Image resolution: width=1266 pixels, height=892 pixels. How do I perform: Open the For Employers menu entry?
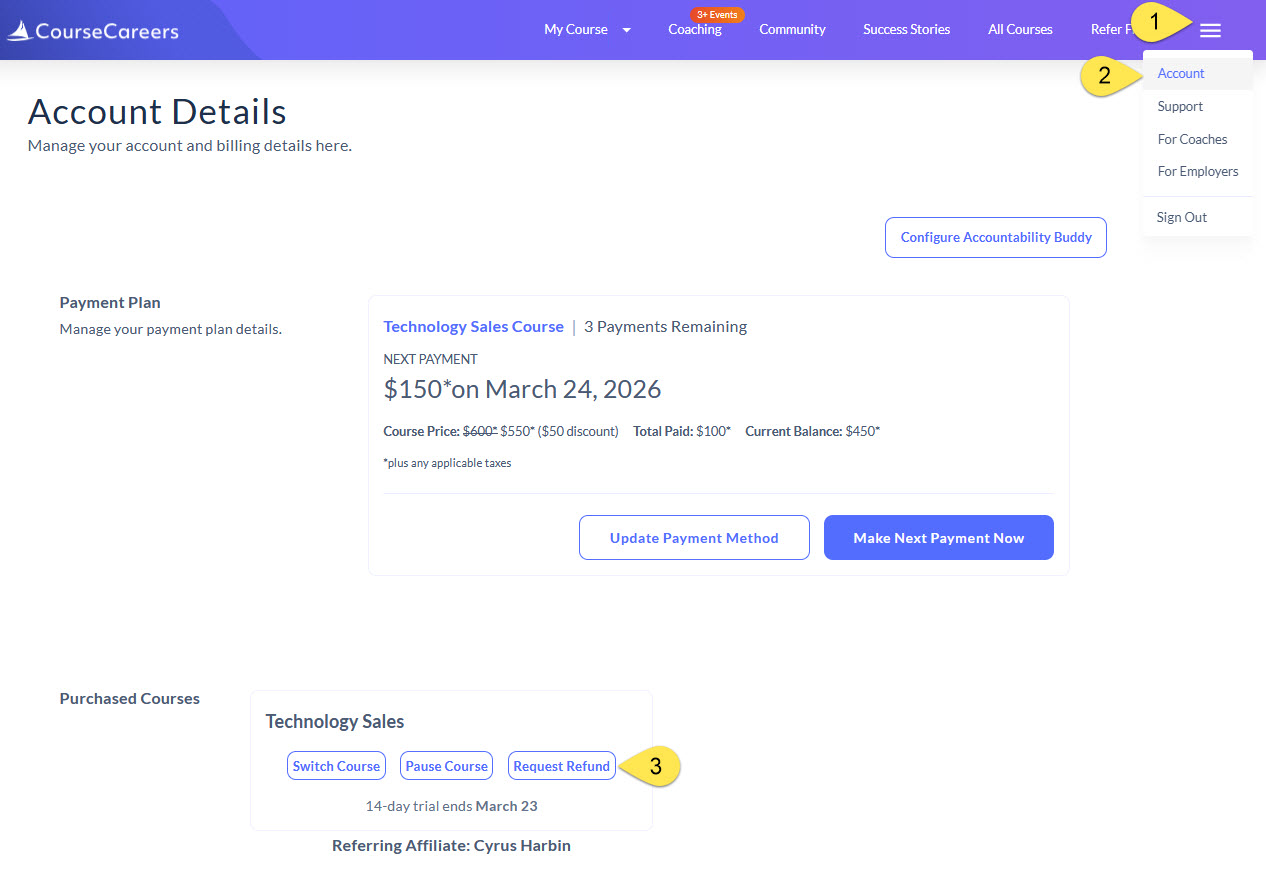[1198, 171]
